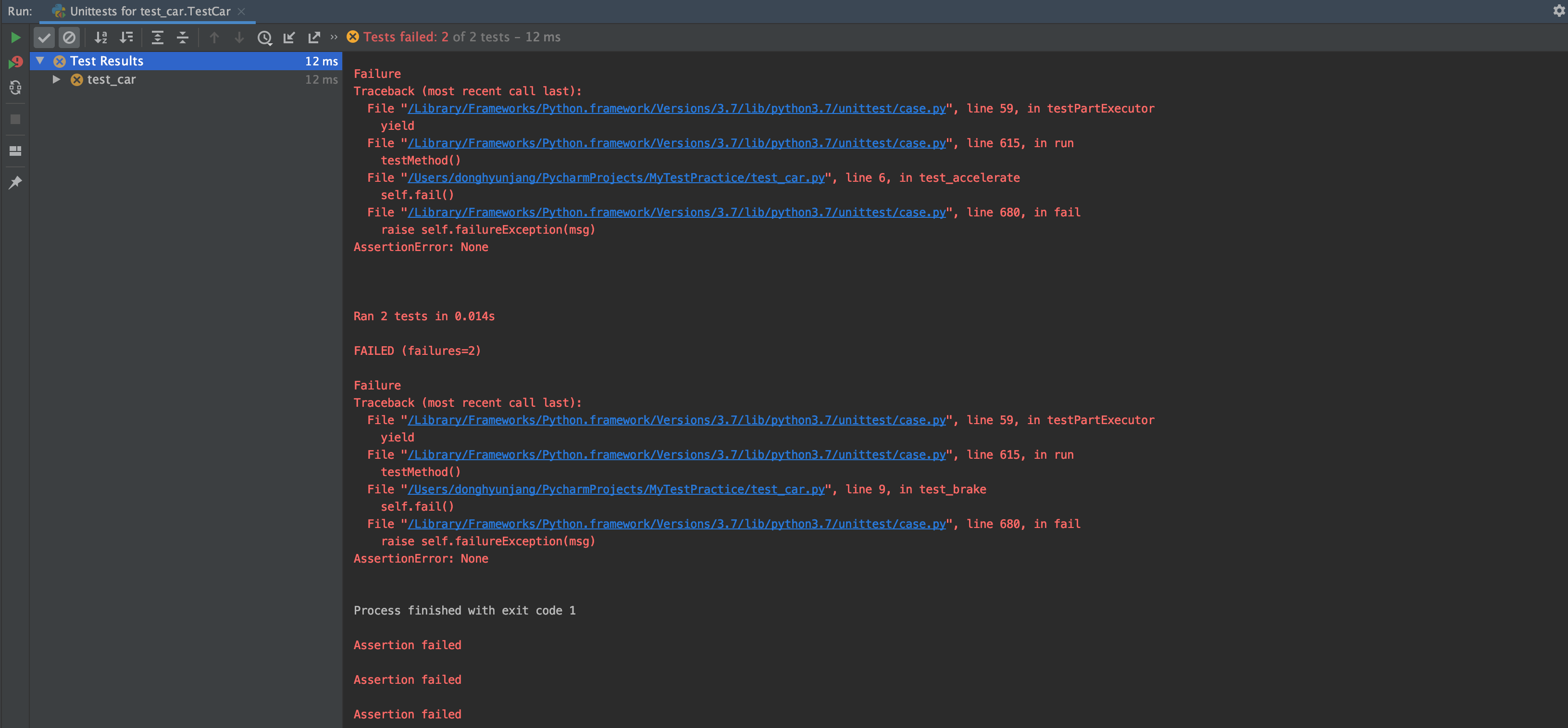Rerun failed tests from left sidebar
Screen dimensions: 1568x728
15,62
